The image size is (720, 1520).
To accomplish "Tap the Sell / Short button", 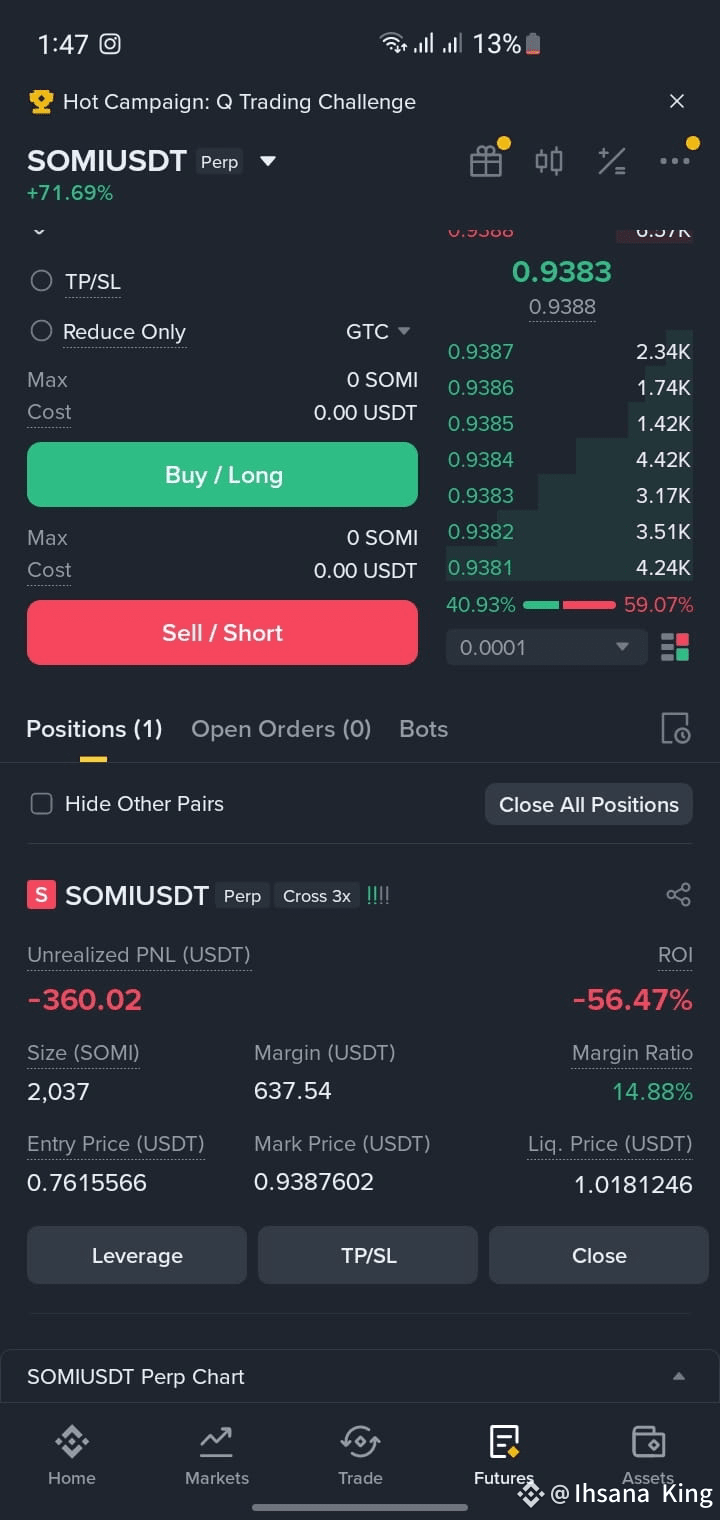I will 222,633.
